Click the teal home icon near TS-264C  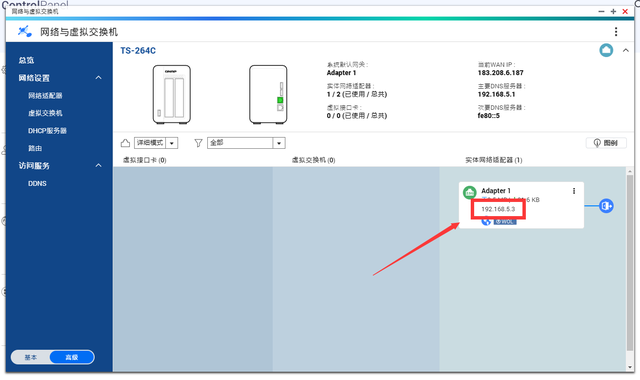tap(606, 50)
